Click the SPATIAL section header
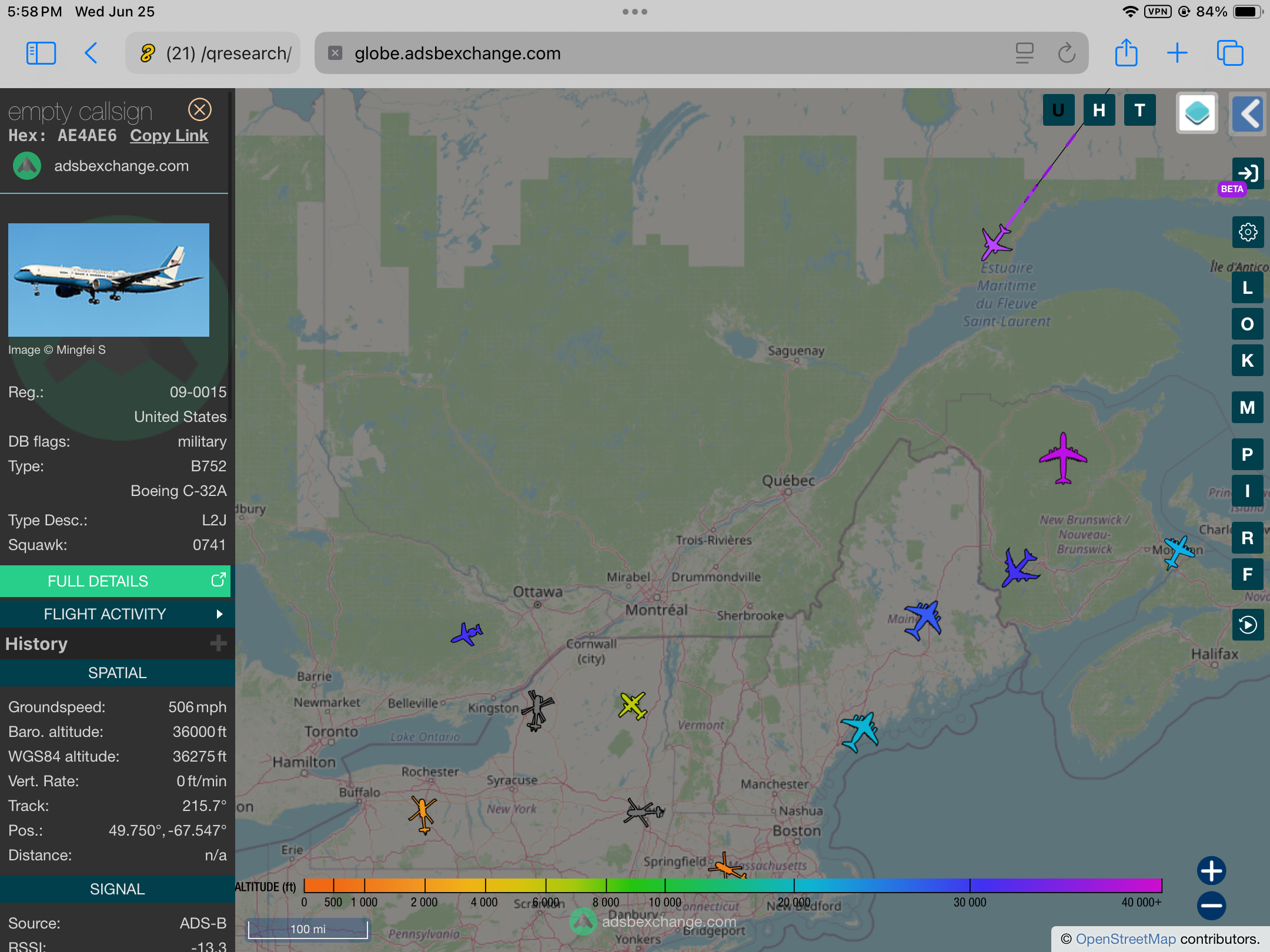 tap(118, 673)
